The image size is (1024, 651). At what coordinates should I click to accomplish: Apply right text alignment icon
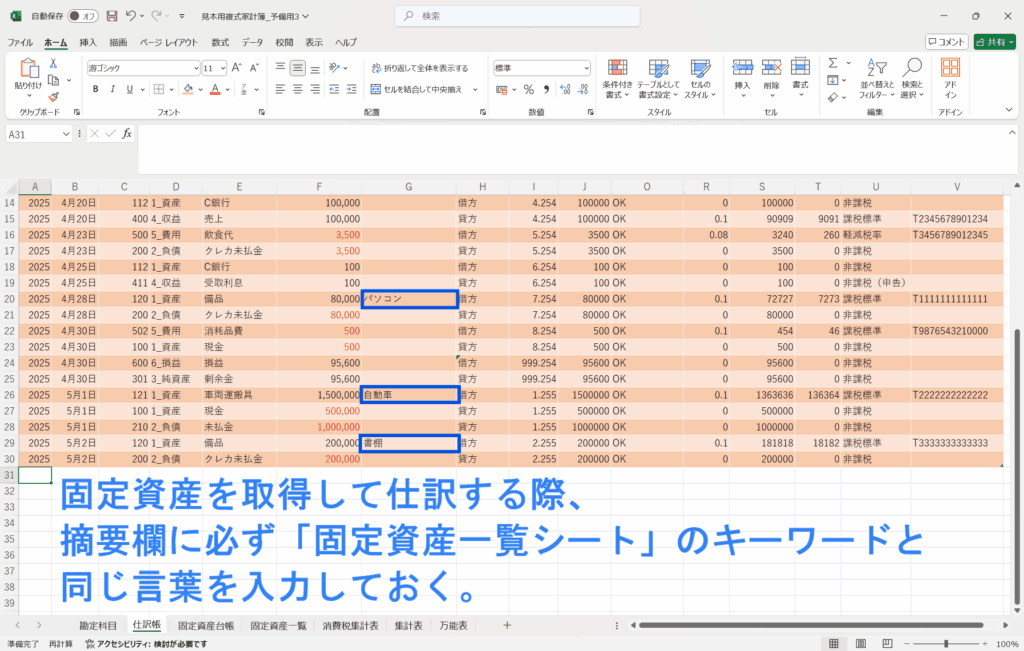[x=315, y=89]
